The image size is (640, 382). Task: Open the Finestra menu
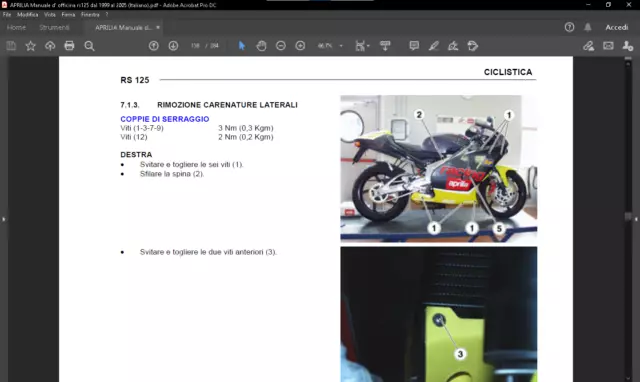[90, 14]
